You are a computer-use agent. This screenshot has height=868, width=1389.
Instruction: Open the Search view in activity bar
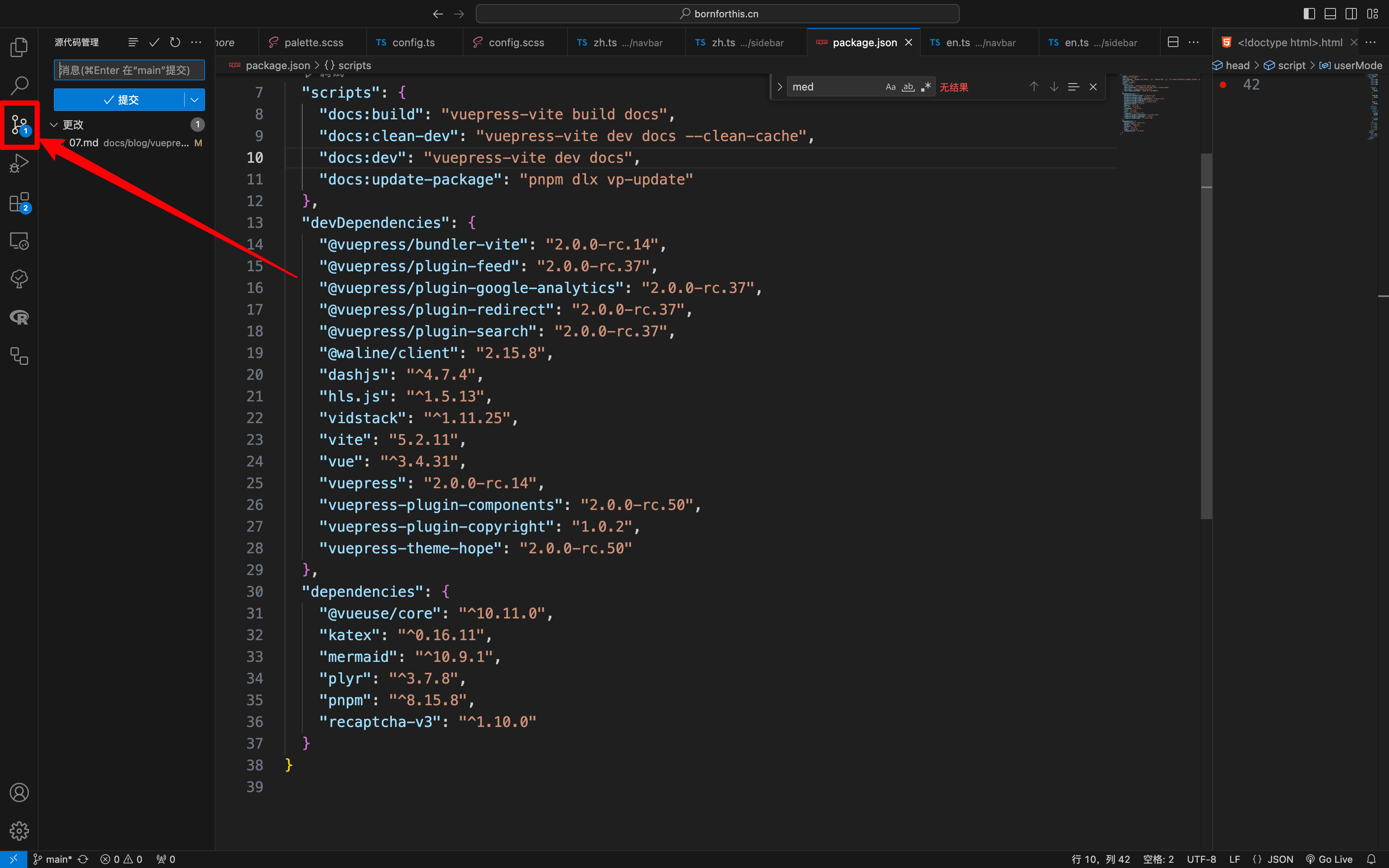click(x=19, y=86)
